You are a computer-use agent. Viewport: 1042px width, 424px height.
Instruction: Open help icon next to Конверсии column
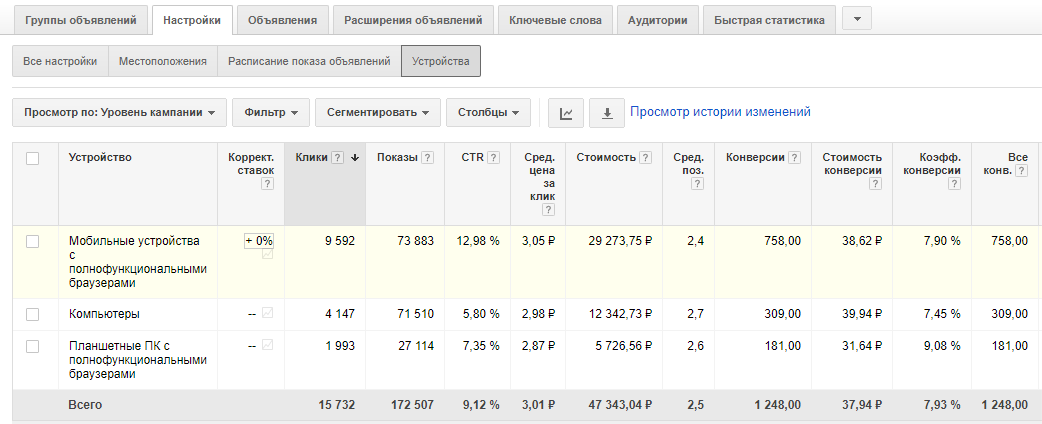tap(794, 158)
